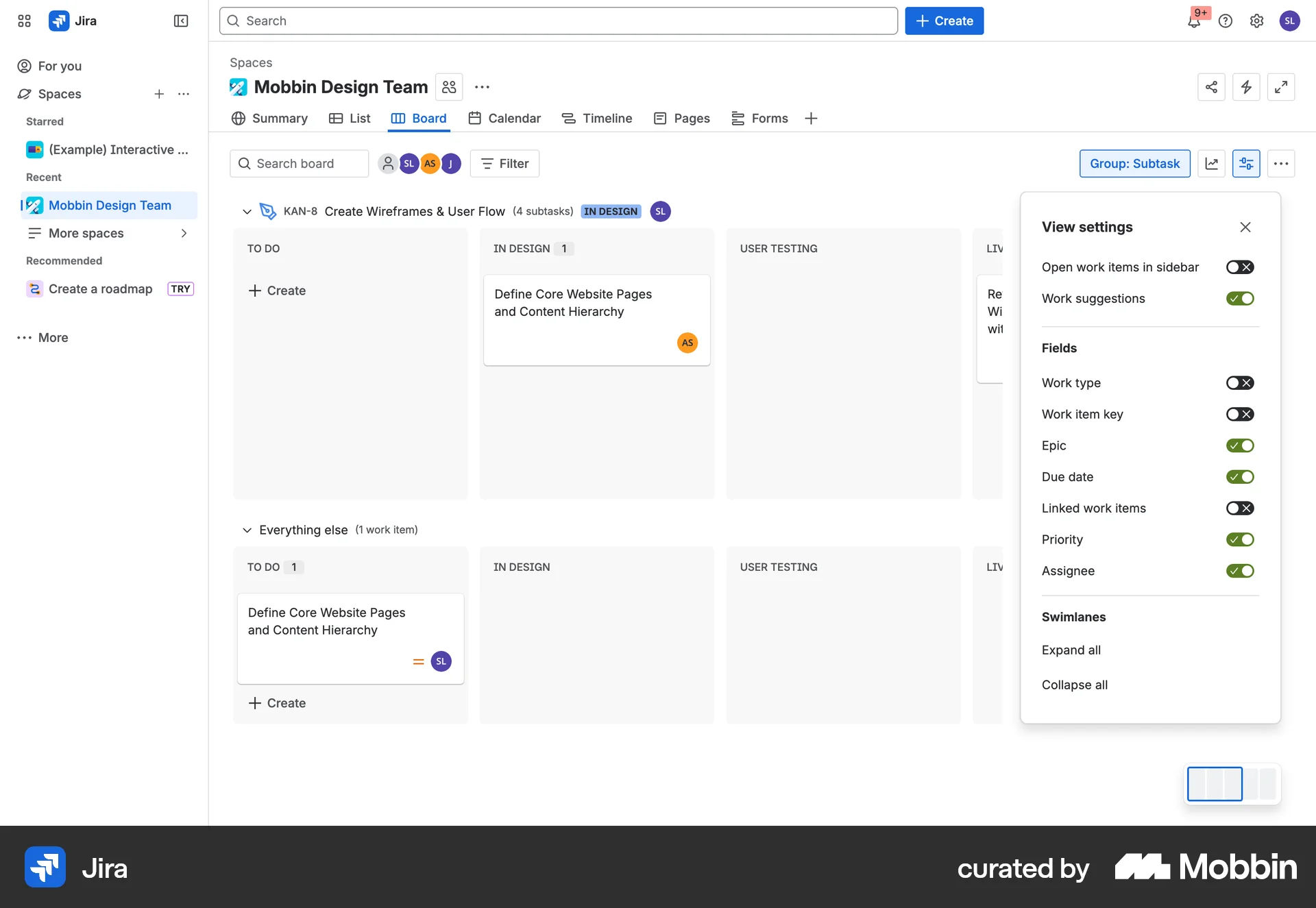Open the Help question mark icon
Screen dimensions: 1316x908
pyautogui.click(x=1226, y=21)
